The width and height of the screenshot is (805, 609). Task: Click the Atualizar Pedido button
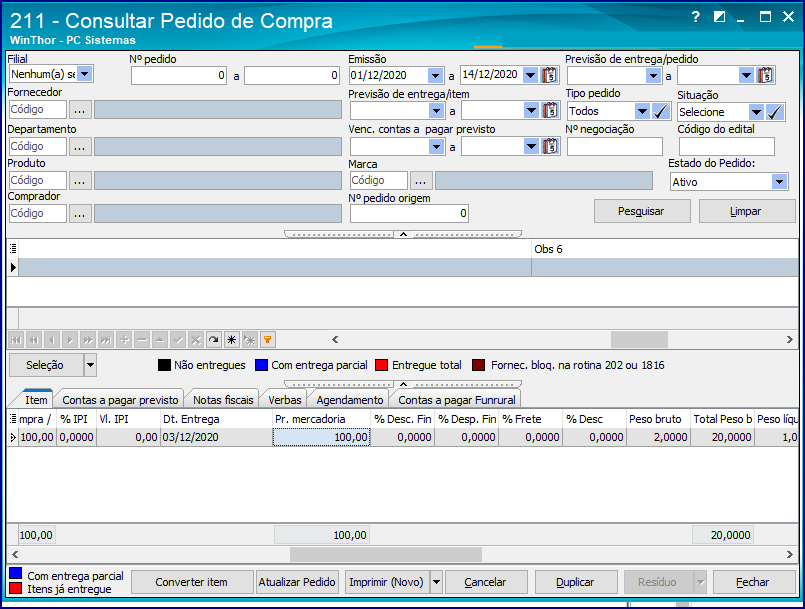pos(297,582)
